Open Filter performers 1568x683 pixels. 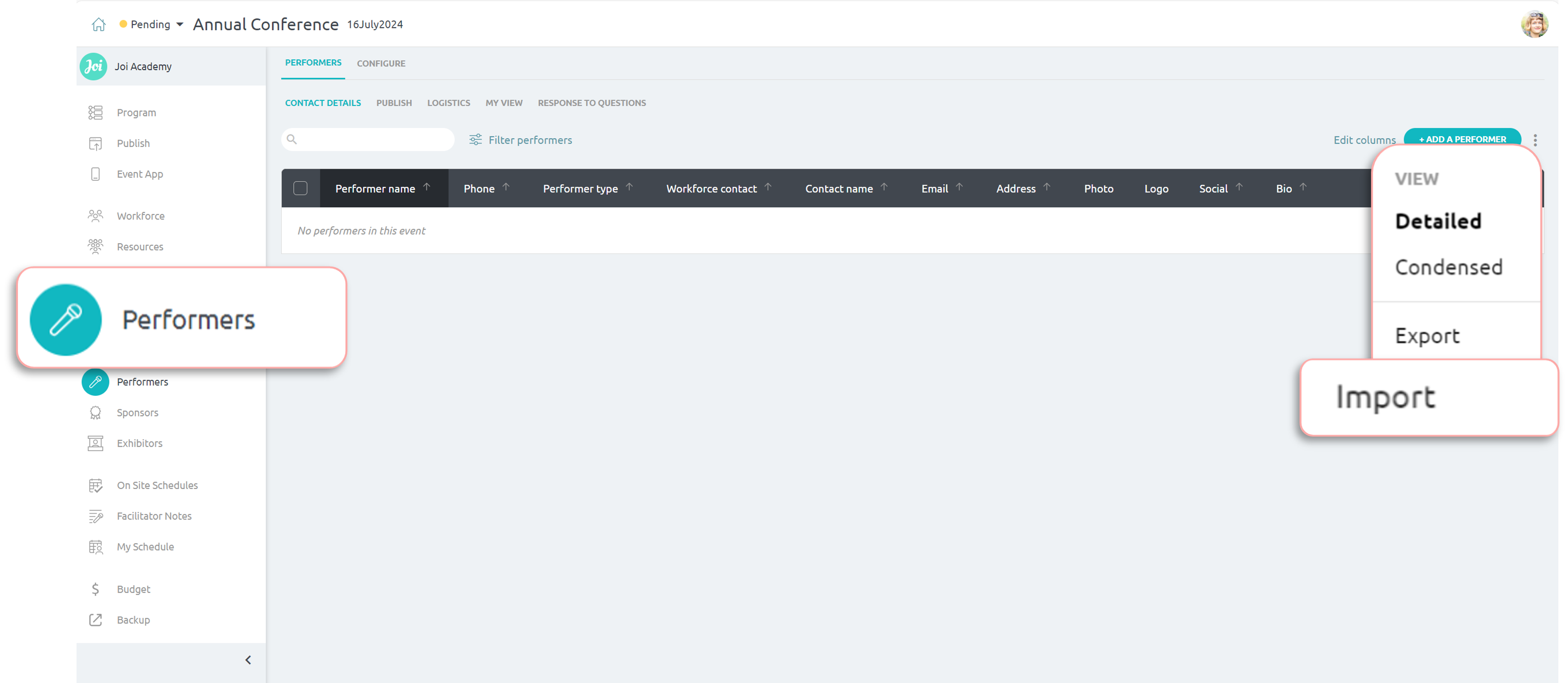520,140
